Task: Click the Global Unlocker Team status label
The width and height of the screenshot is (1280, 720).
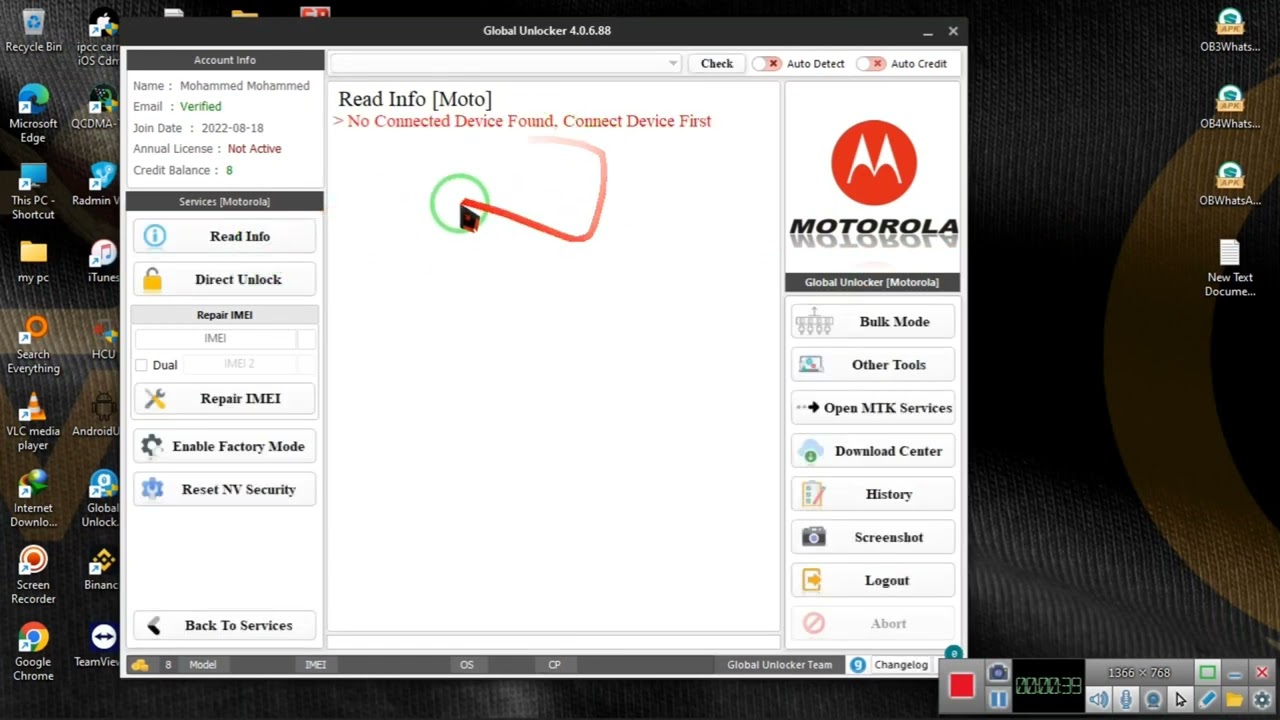Action: click(779, 665)
